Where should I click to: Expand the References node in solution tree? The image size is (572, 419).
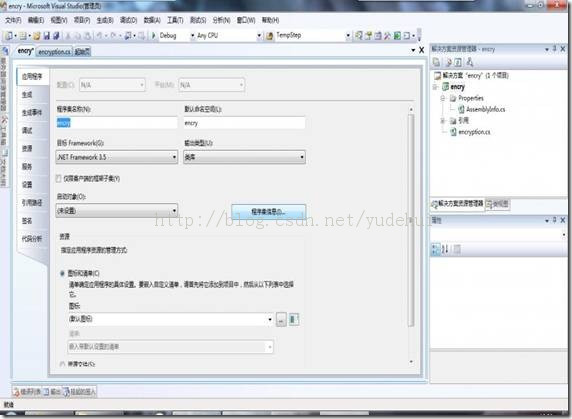point(442,121)
